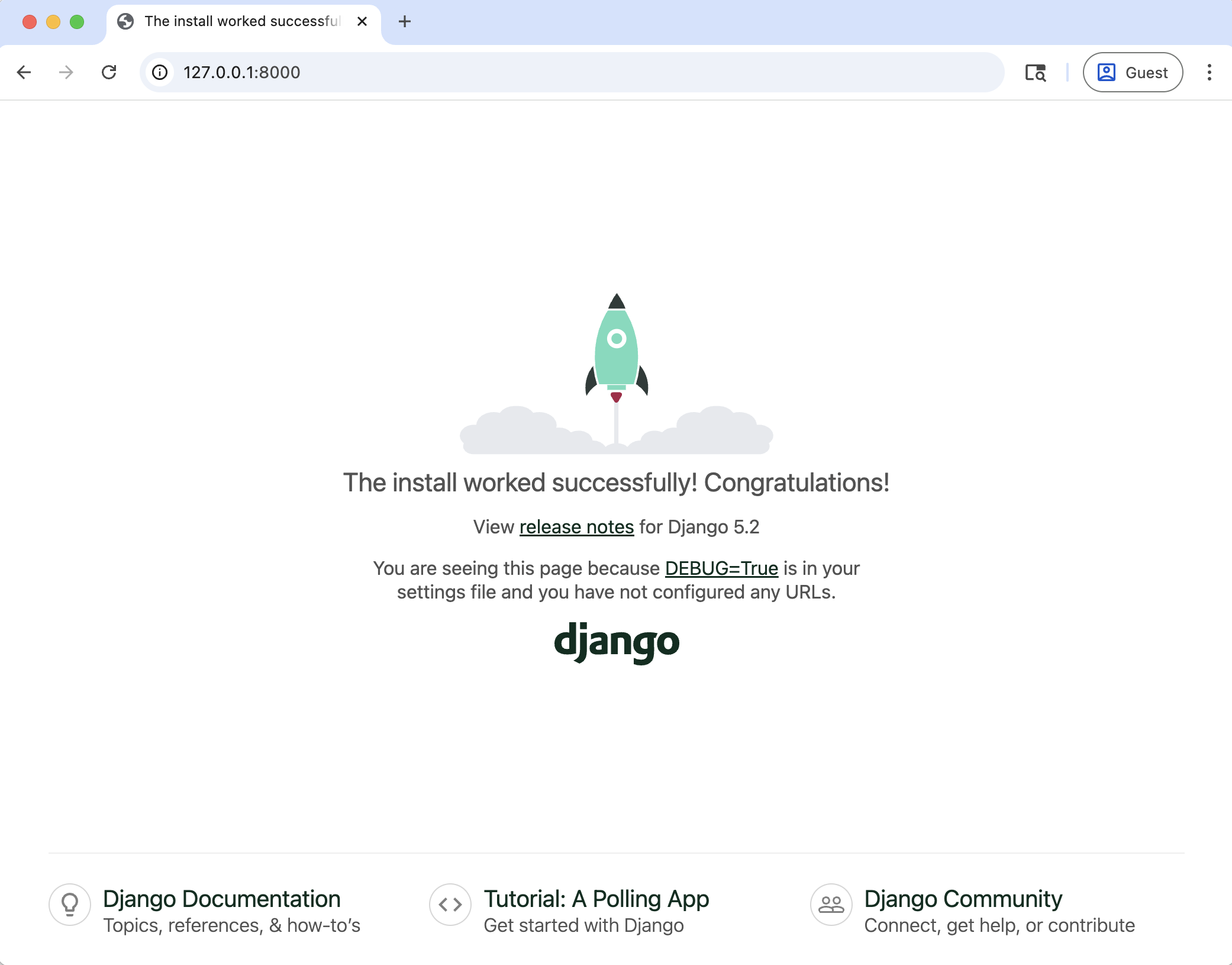Minimize the window with the yellow button
This screenshot has height=965, width=1232.
point(53,22)
